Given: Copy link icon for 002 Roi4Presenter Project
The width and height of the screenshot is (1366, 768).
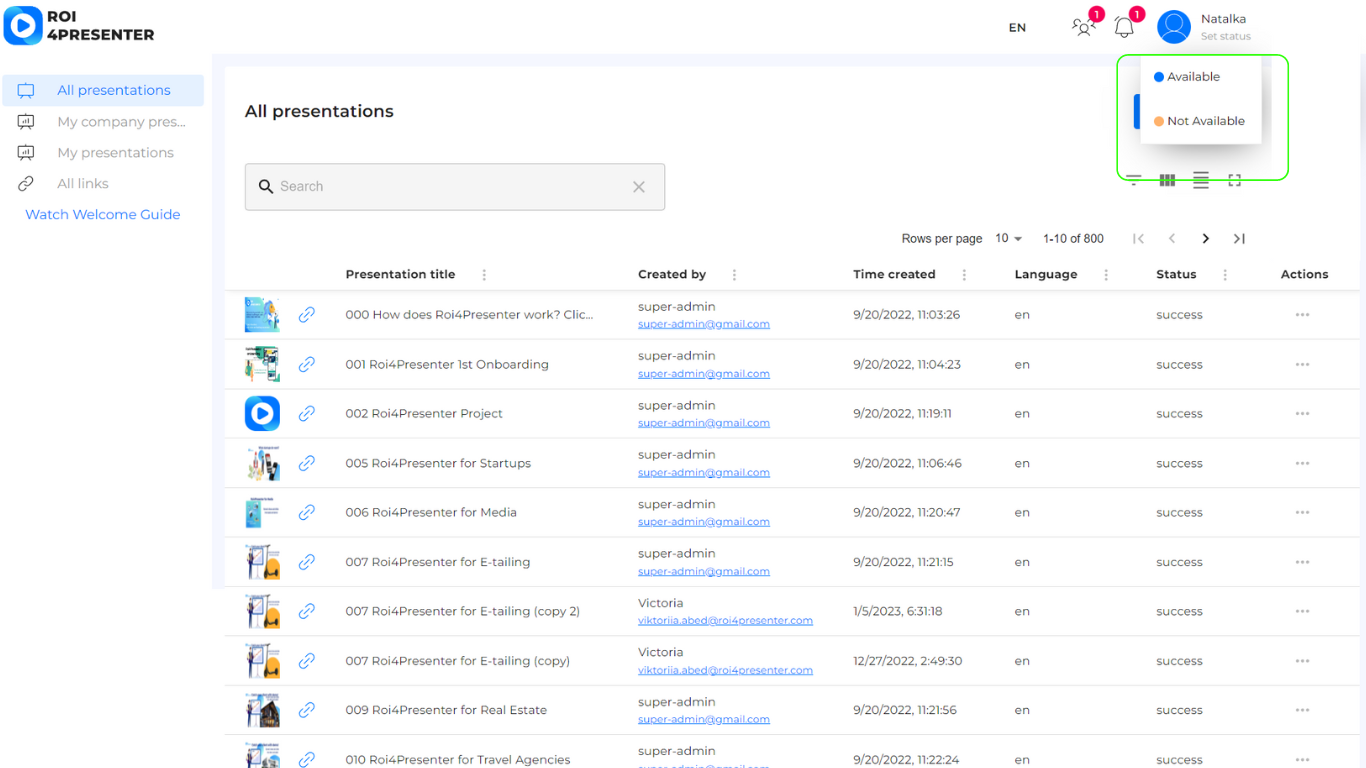Looking at the screenshot, I should click(x=307, y=414).
